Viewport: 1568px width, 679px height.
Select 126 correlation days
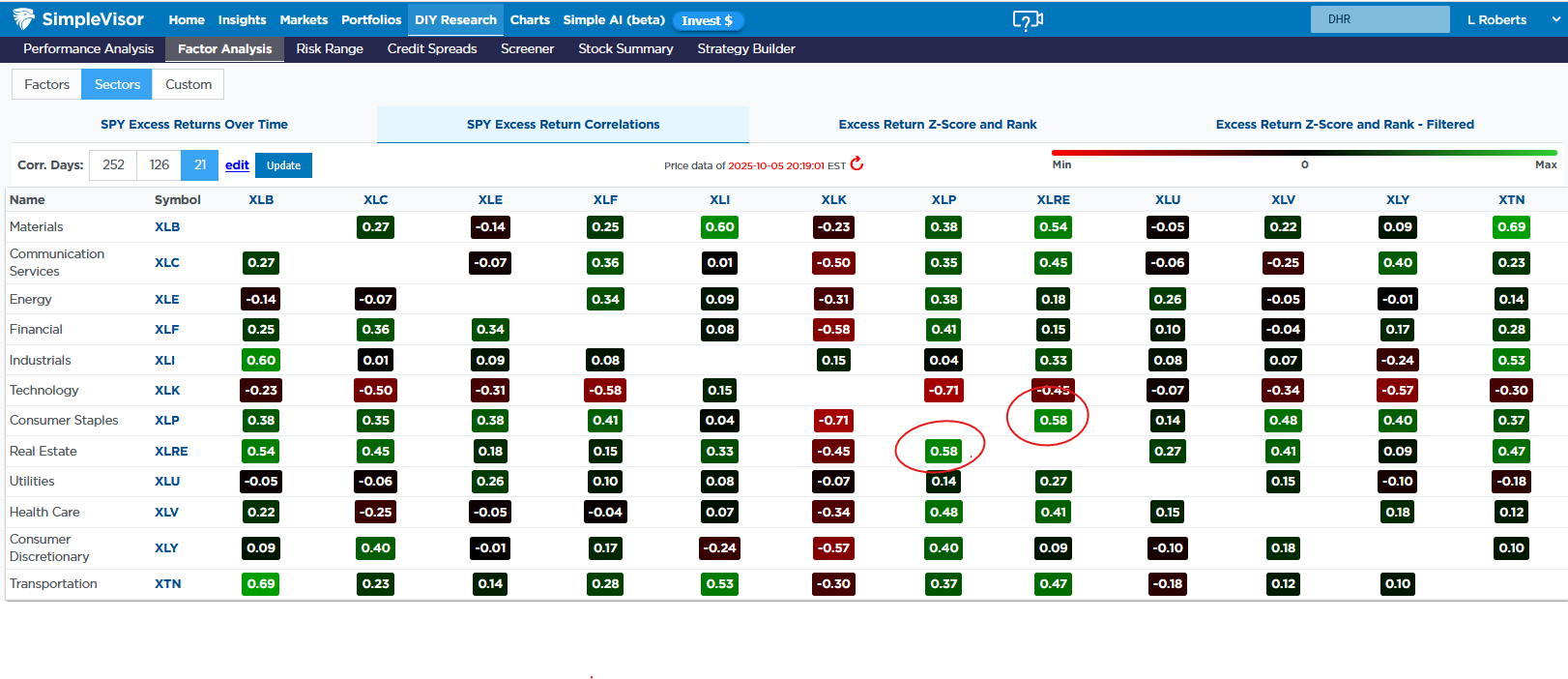[160, 165]
